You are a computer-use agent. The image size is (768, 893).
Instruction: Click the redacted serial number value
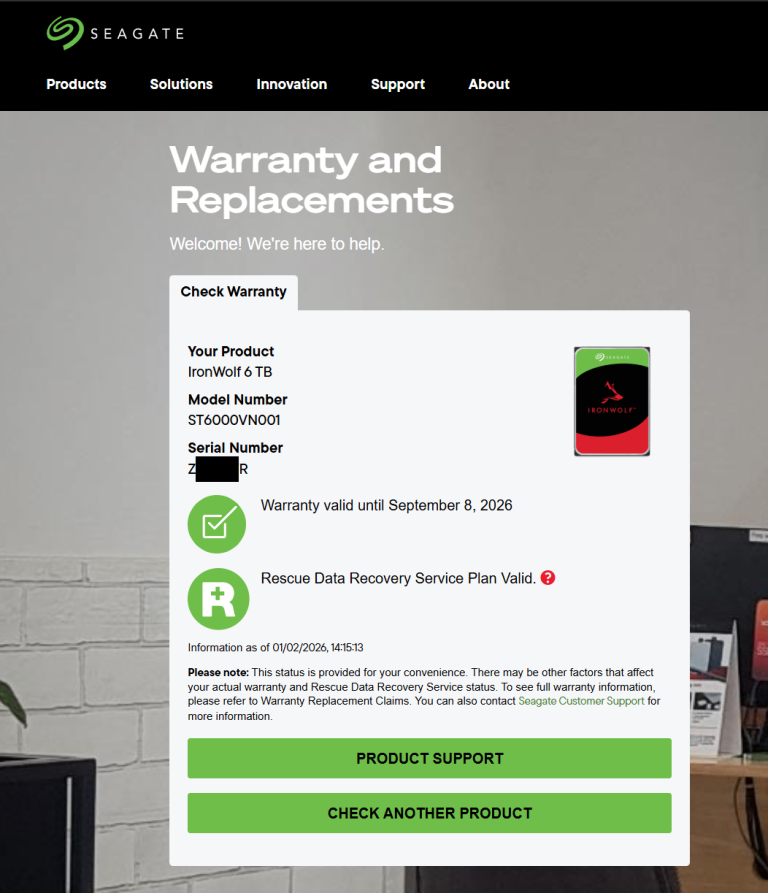(x=218, y=469)
